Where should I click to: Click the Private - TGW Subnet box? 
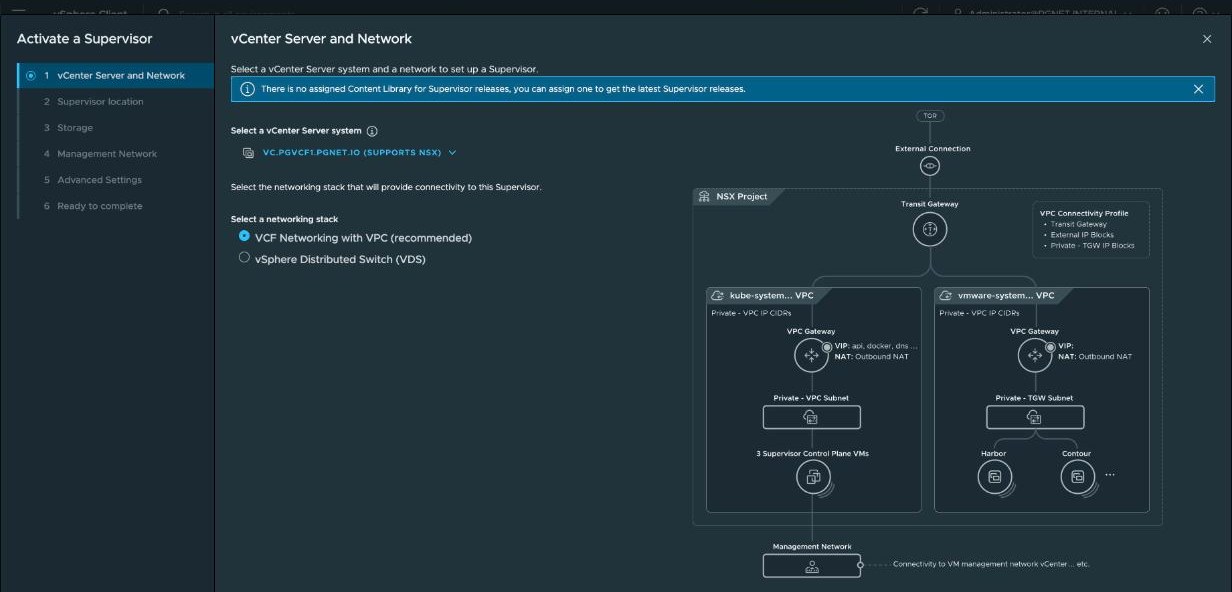point(1035,417)
